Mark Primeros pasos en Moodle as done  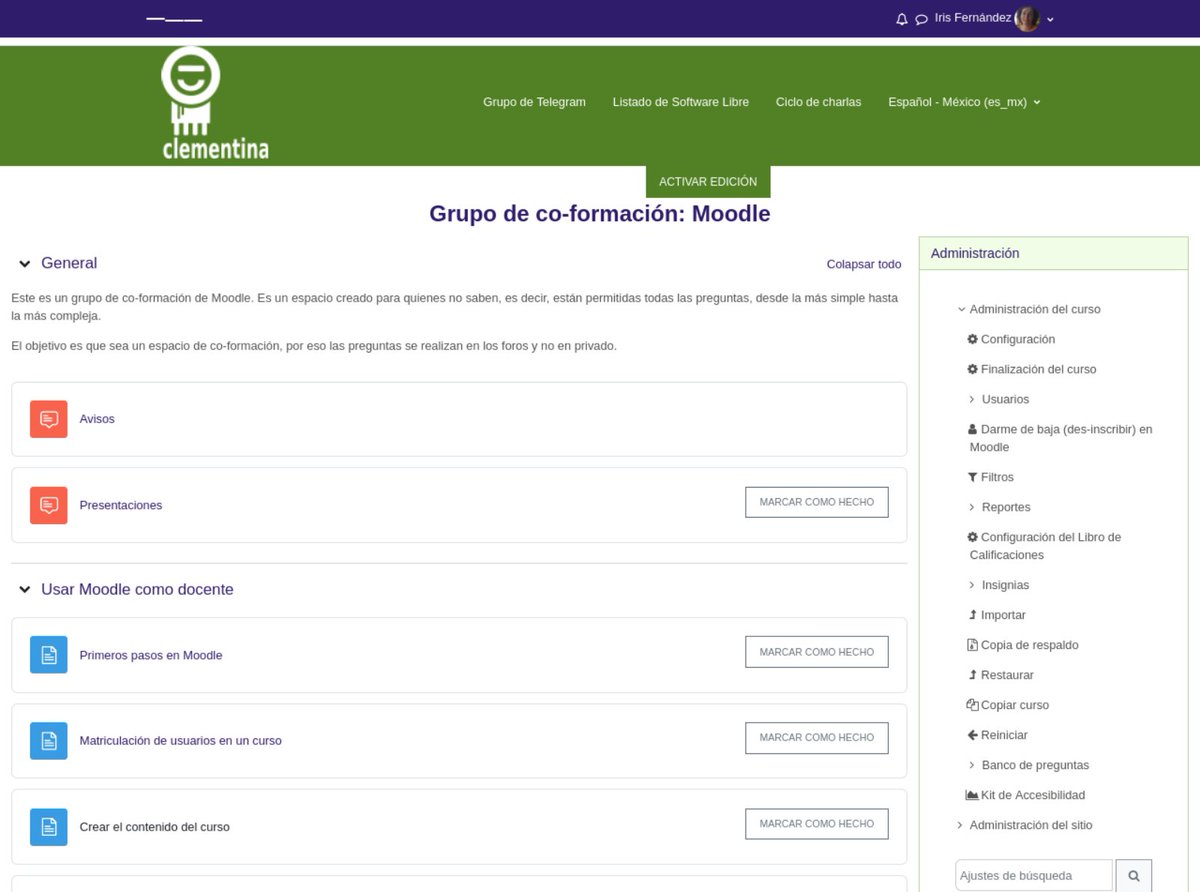[x=817, y=652]
